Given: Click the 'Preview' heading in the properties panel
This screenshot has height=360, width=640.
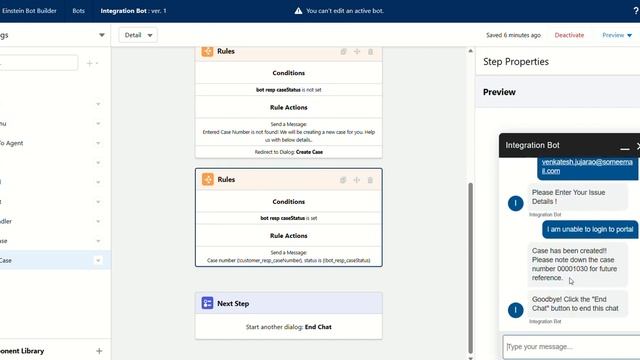Looking at the screenshot, I should 499,92.
